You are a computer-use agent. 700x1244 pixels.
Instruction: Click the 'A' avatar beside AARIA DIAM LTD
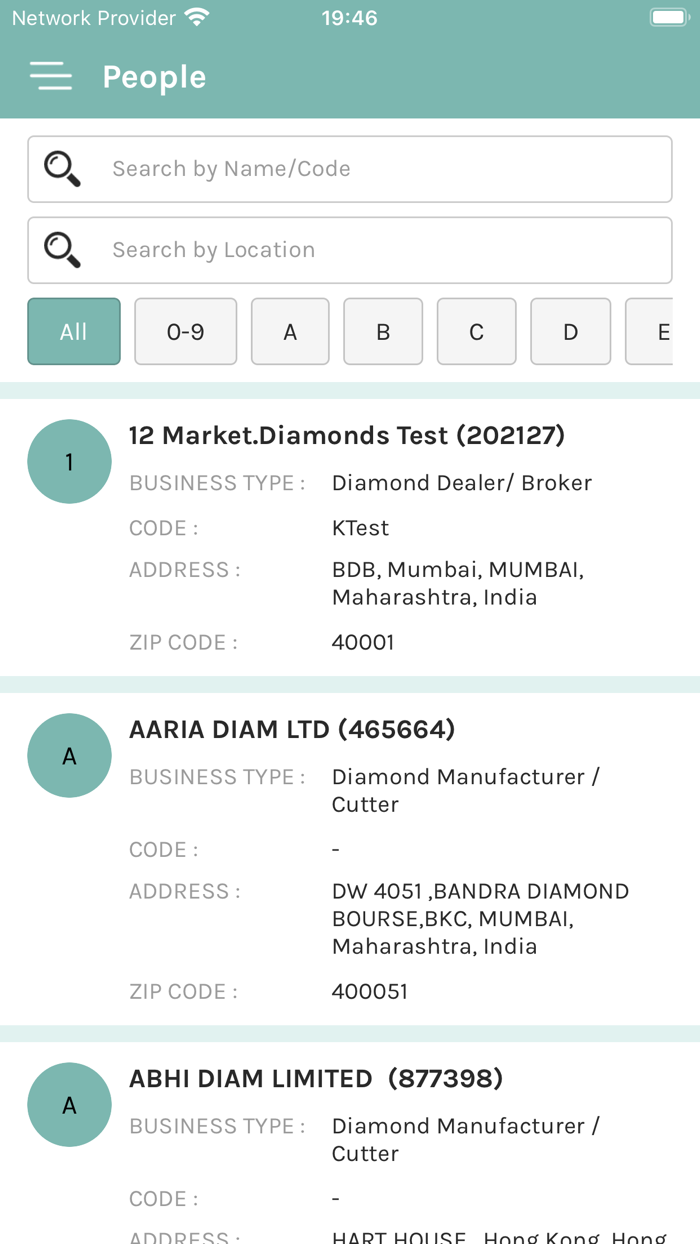tap(68, 755)
